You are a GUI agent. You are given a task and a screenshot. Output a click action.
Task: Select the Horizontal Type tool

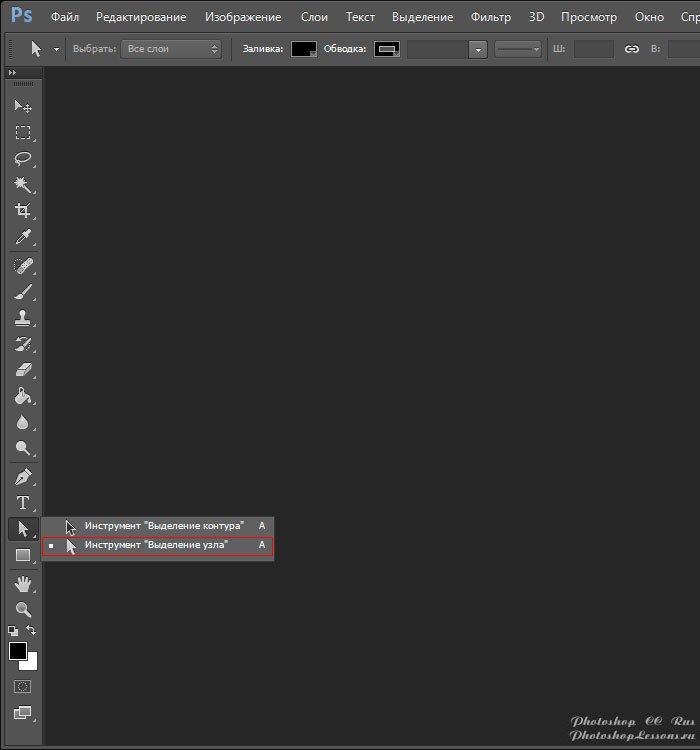[22, 502]
